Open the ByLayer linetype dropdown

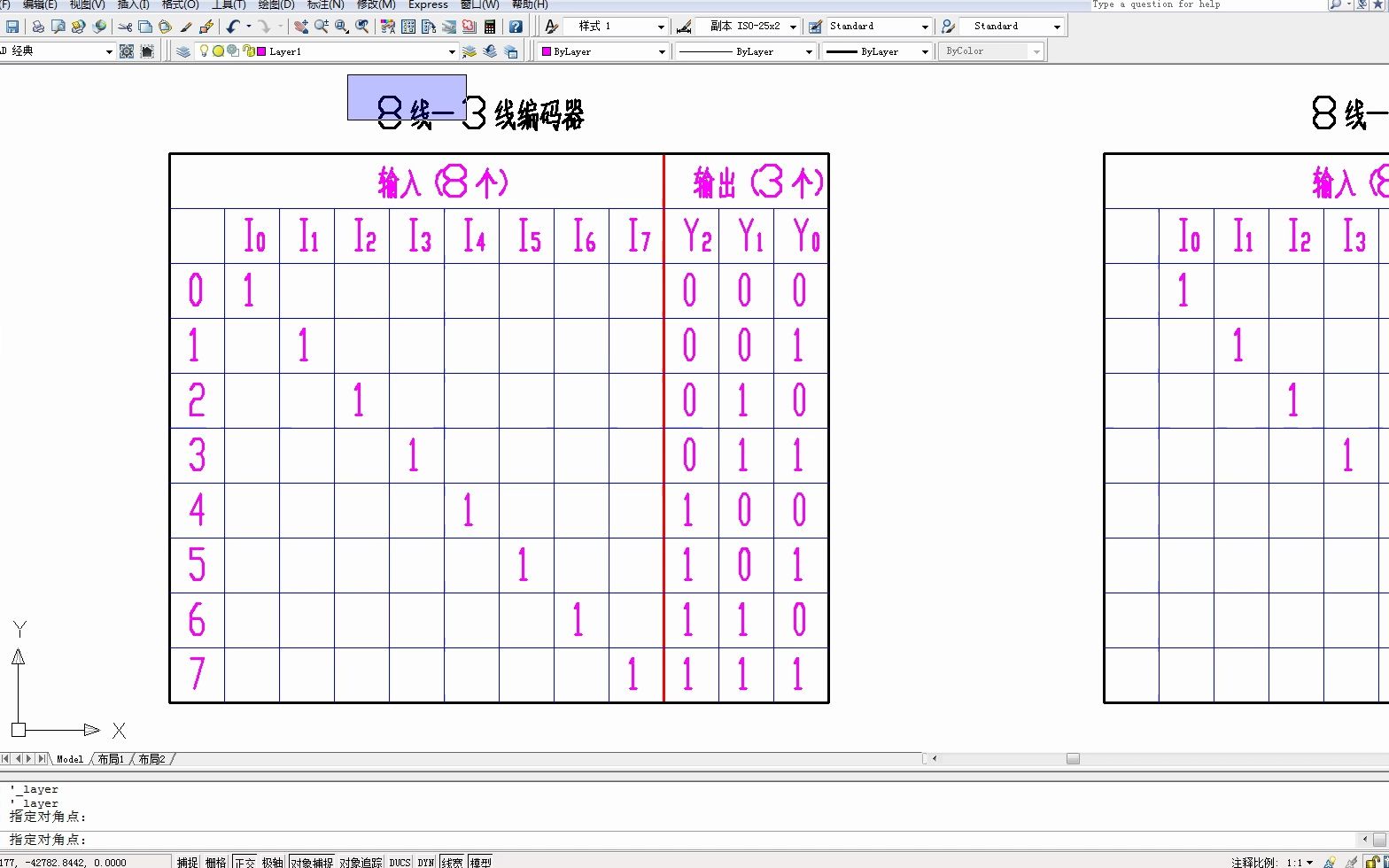809,51
